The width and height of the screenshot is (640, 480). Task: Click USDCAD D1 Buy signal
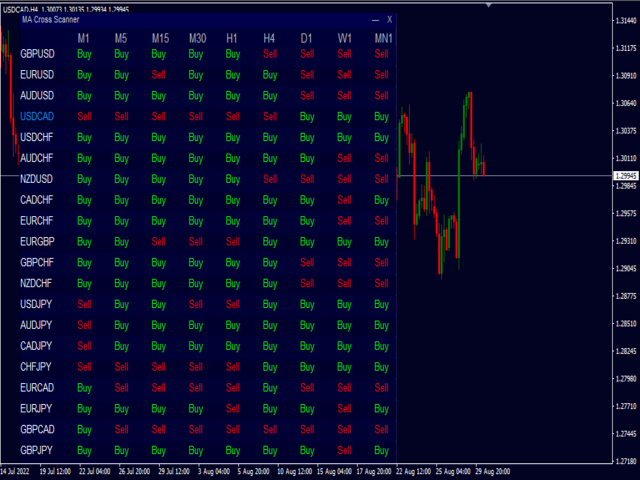click(307, 117)
